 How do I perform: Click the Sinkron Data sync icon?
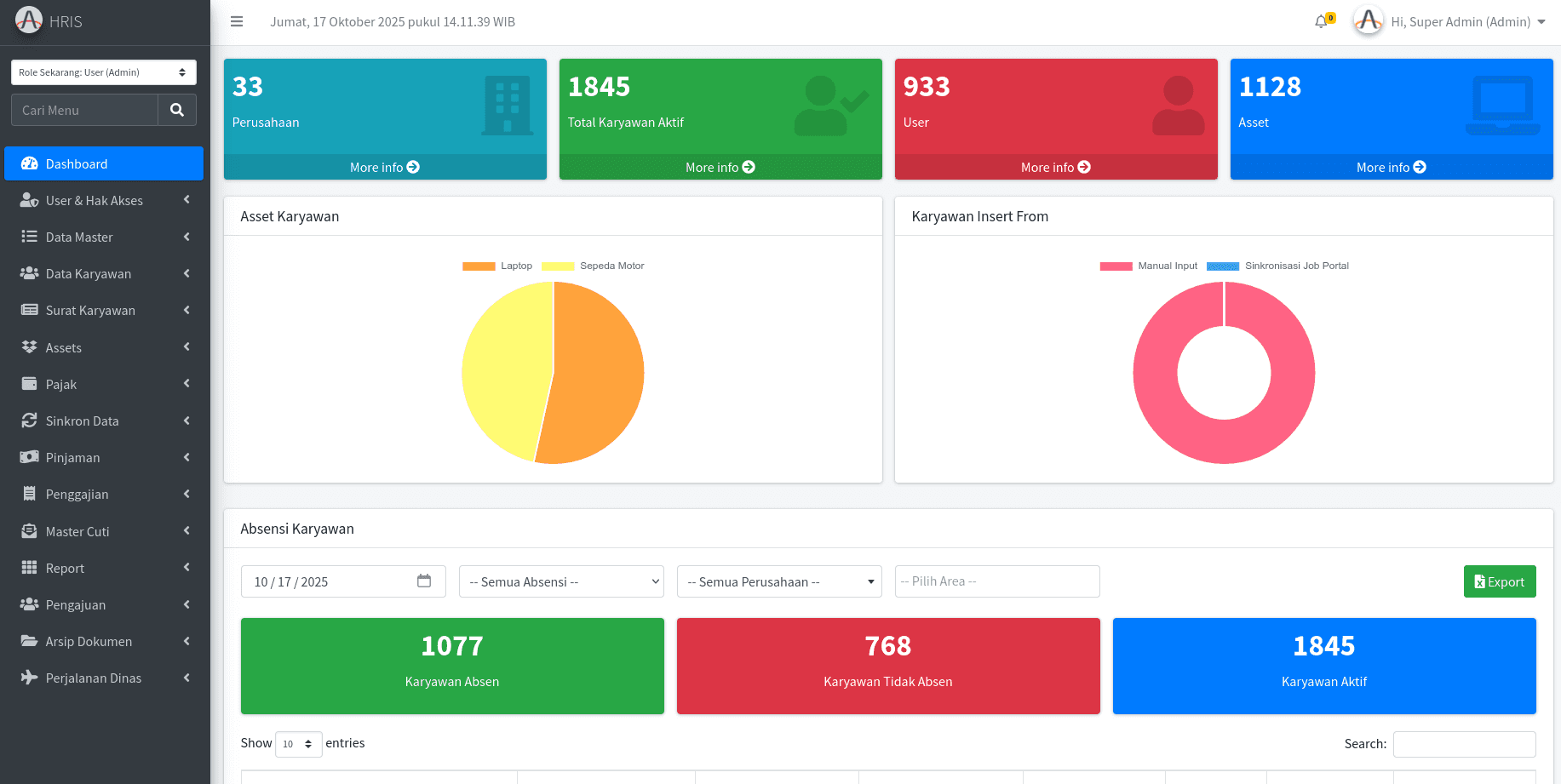[x=30, y=421]
